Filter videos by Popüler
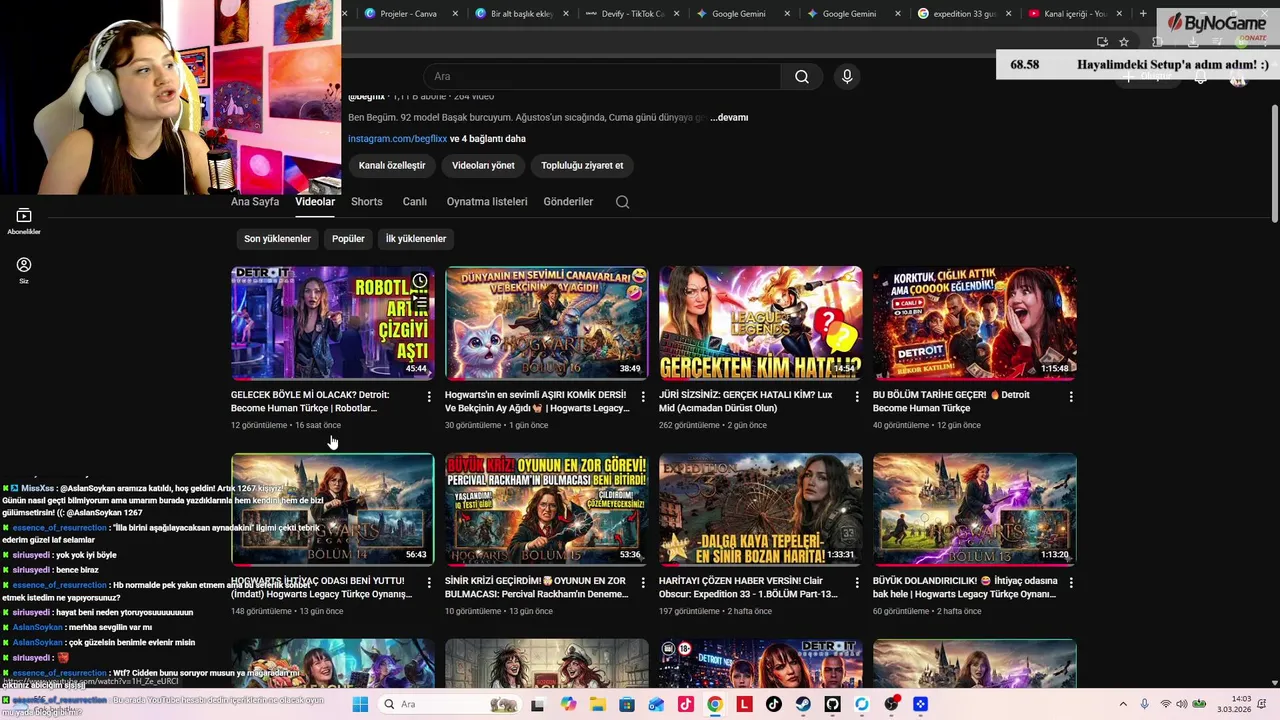This screenshot has height=720, width=1280. pos(348,239)
